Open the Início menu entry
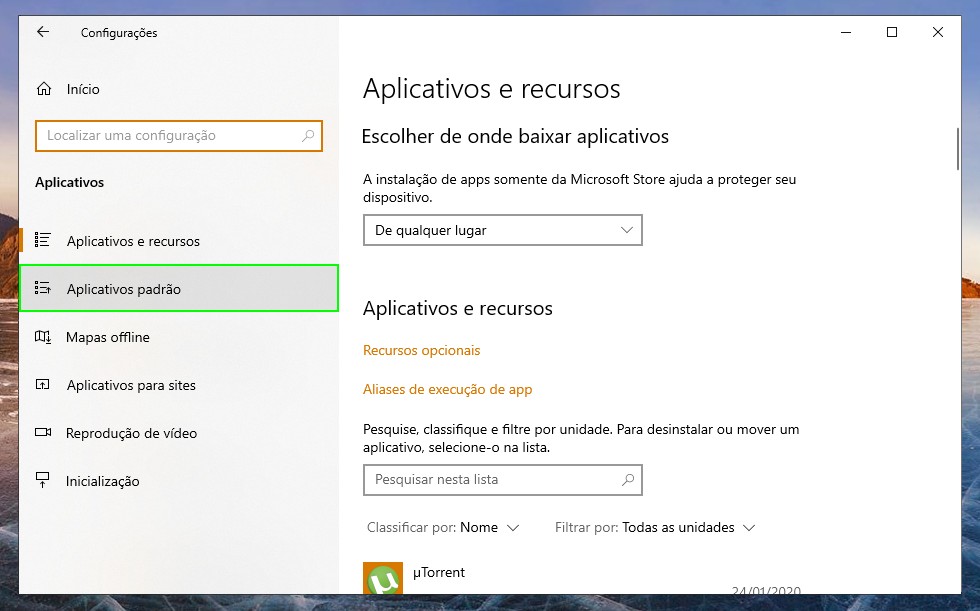 (x=178, y=89)
